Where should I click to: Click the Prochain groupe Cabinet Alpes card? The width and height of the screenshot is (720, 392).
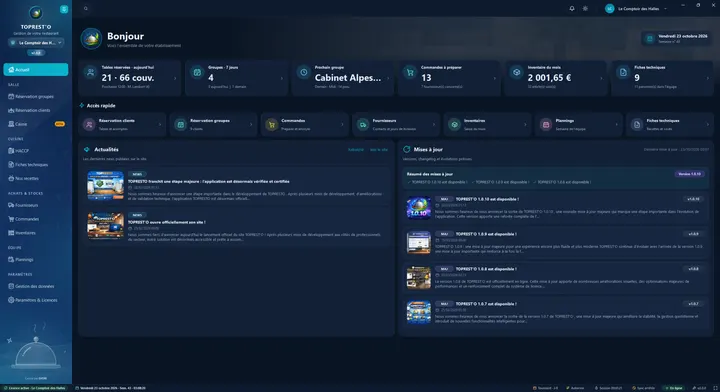coord(343,78)
